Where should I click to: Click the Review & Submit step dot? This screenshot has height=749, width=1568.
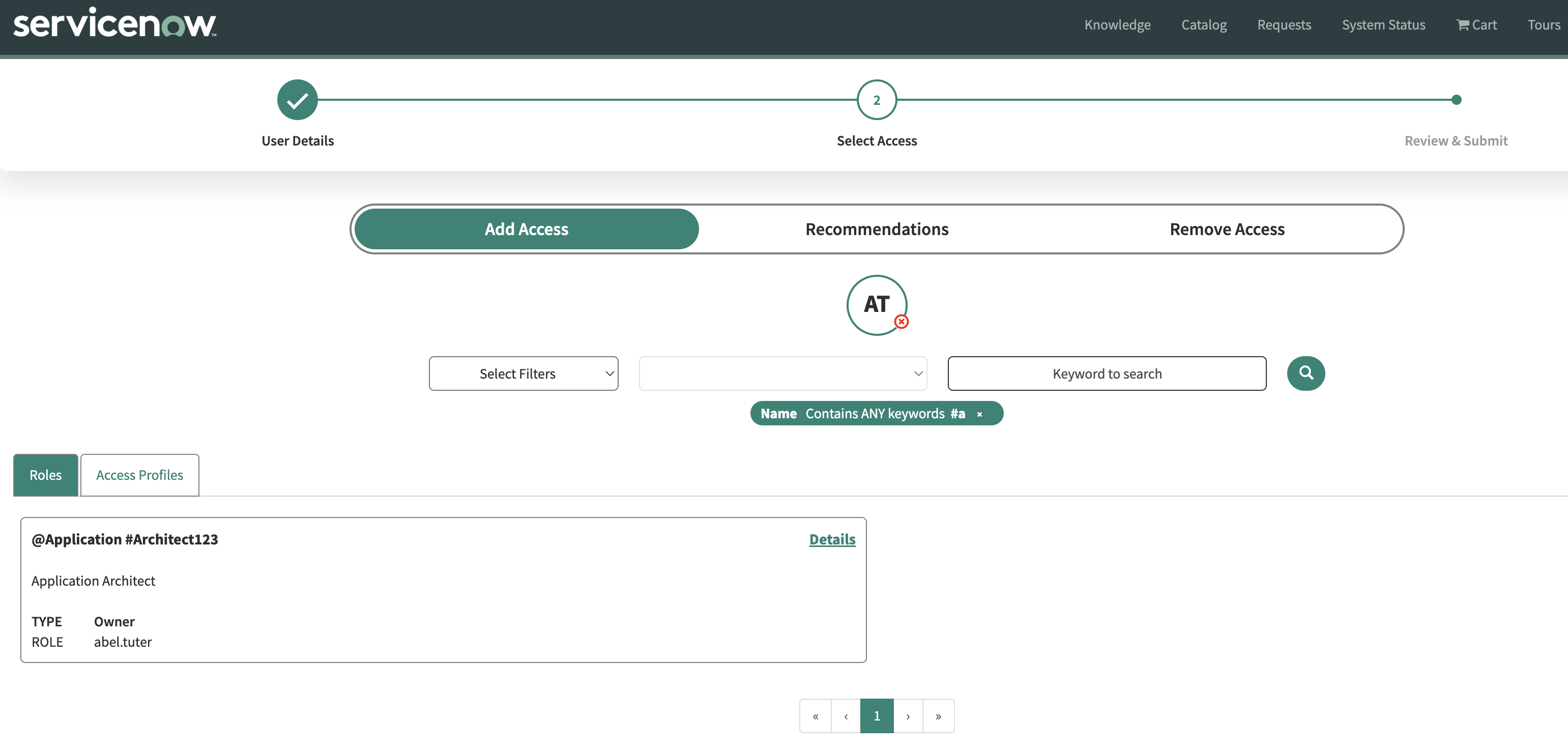(x=1456, y=100)
